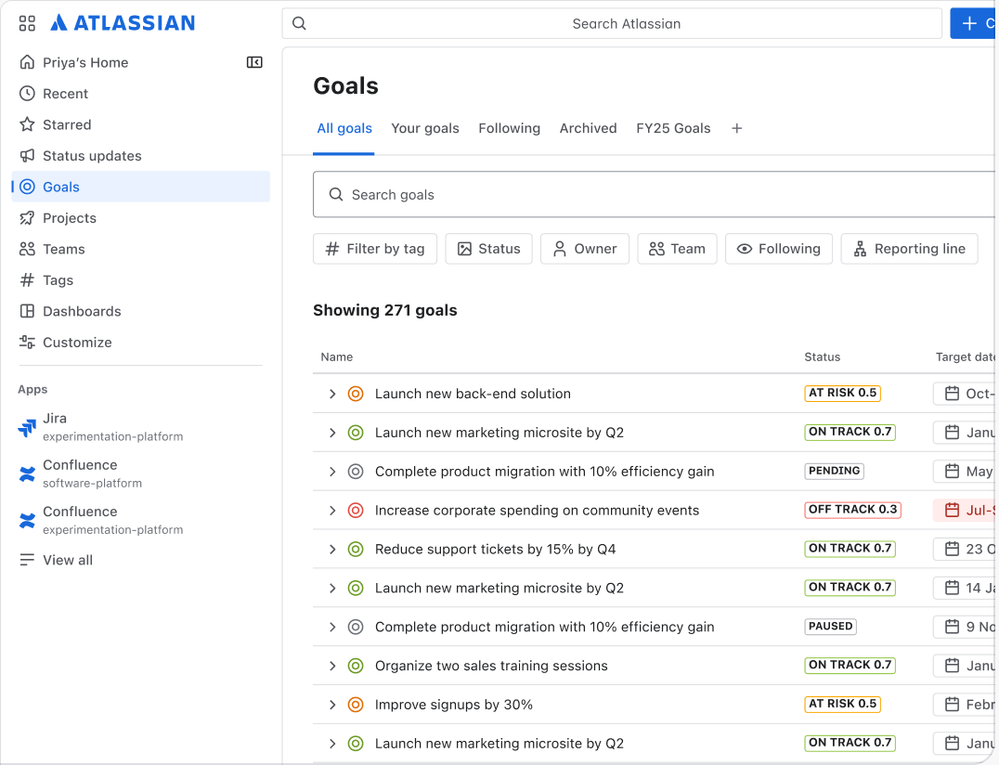999x765 pixels.
Task: Click orange goal icon for Launch new back-end solution
Action: (356, 394)
